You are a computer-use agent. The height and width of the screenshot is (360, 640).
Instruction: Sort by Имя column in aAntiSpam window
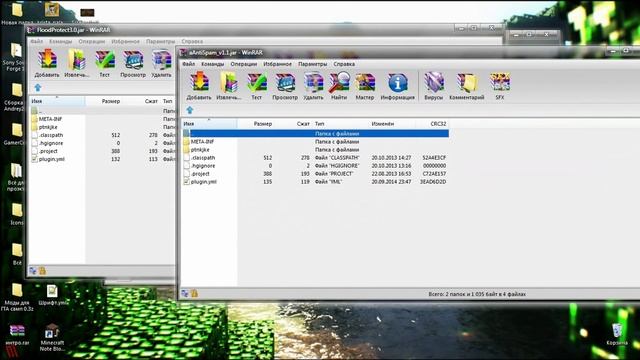click(x=209, y=124)
